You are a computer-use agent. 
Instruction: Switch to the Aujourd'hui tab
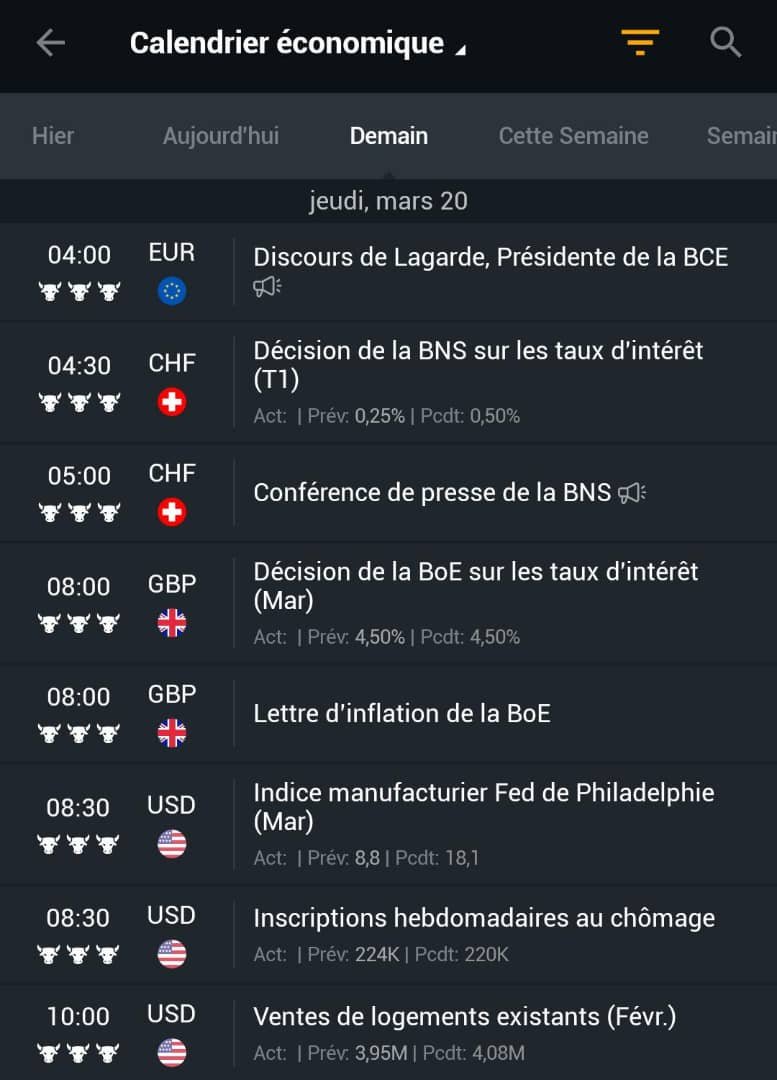click(x=221, y=136)
